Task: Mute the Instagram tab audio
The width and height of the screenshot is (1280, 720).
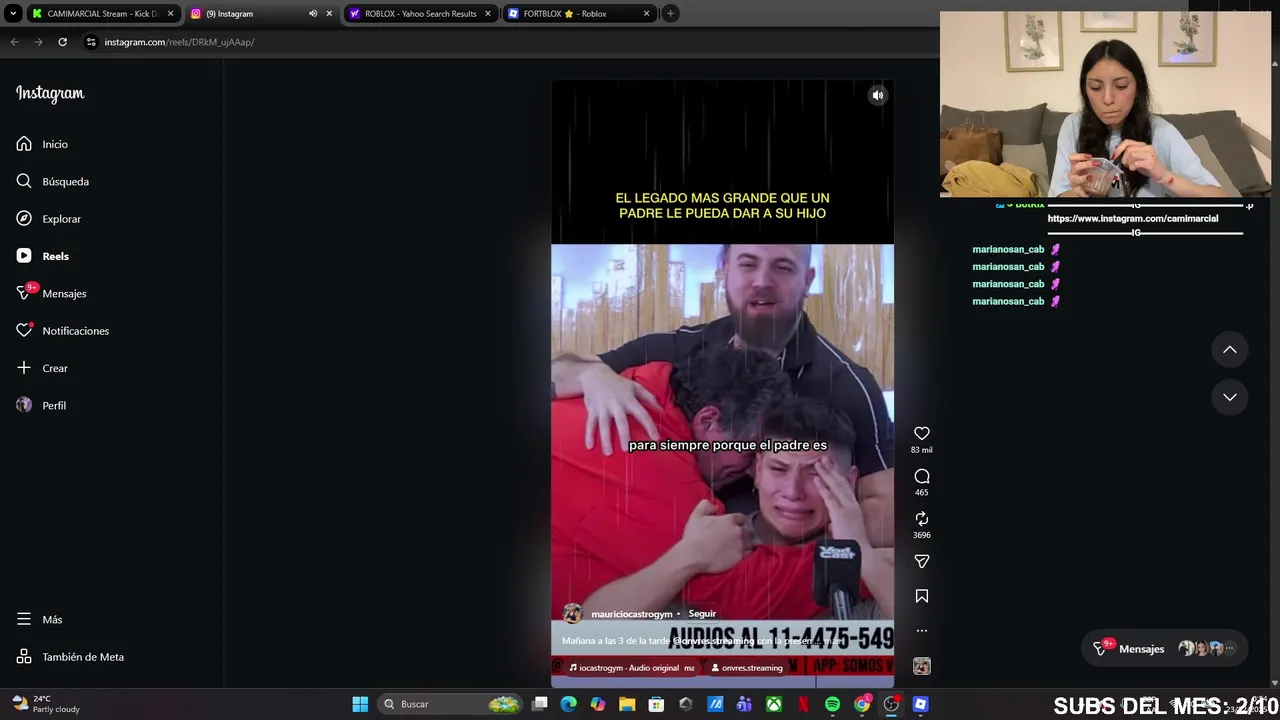Action: pos(313,14)
